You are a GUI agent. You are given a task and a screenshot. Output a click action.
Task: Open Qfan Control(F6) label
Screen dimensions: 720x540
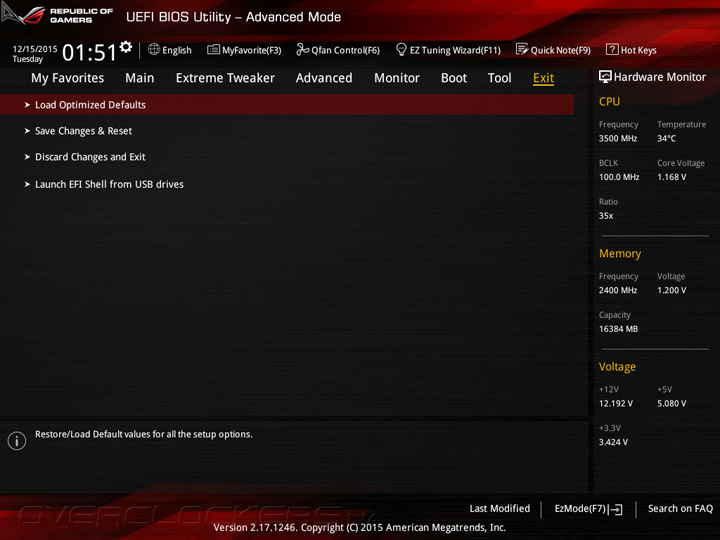tap(345, 51)
